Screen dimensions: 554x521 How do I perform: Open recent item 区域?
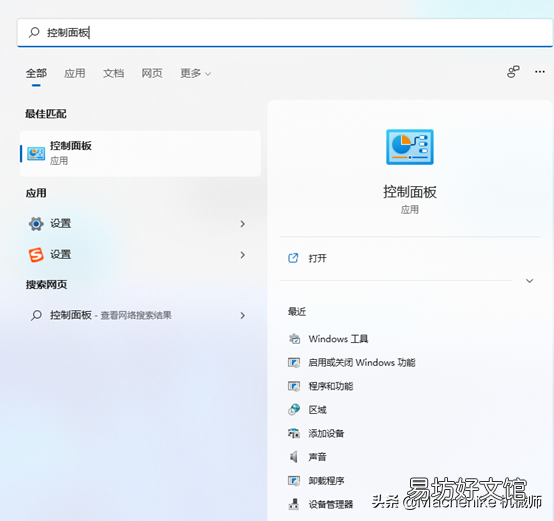(317, 410)
